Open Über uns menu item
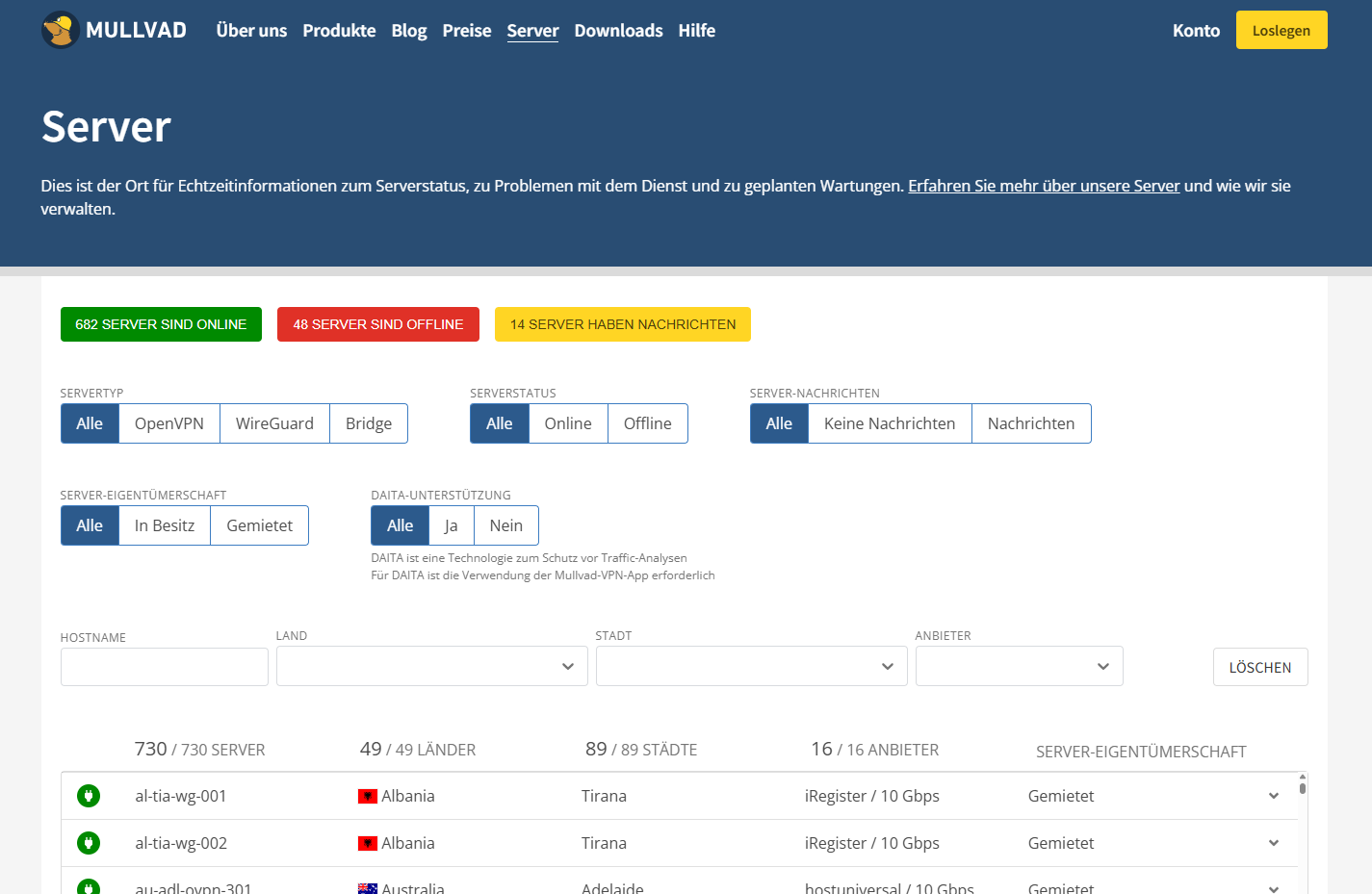This screenshot has height=894, width=1372. (x=251, y=31)
